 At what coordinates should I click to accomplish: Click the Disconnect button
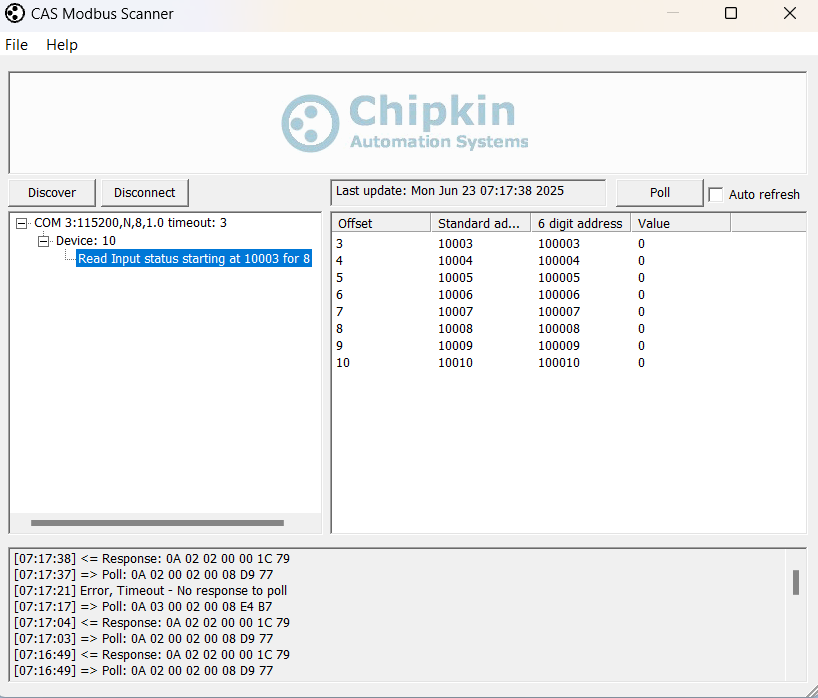click(x=145, y=192)
